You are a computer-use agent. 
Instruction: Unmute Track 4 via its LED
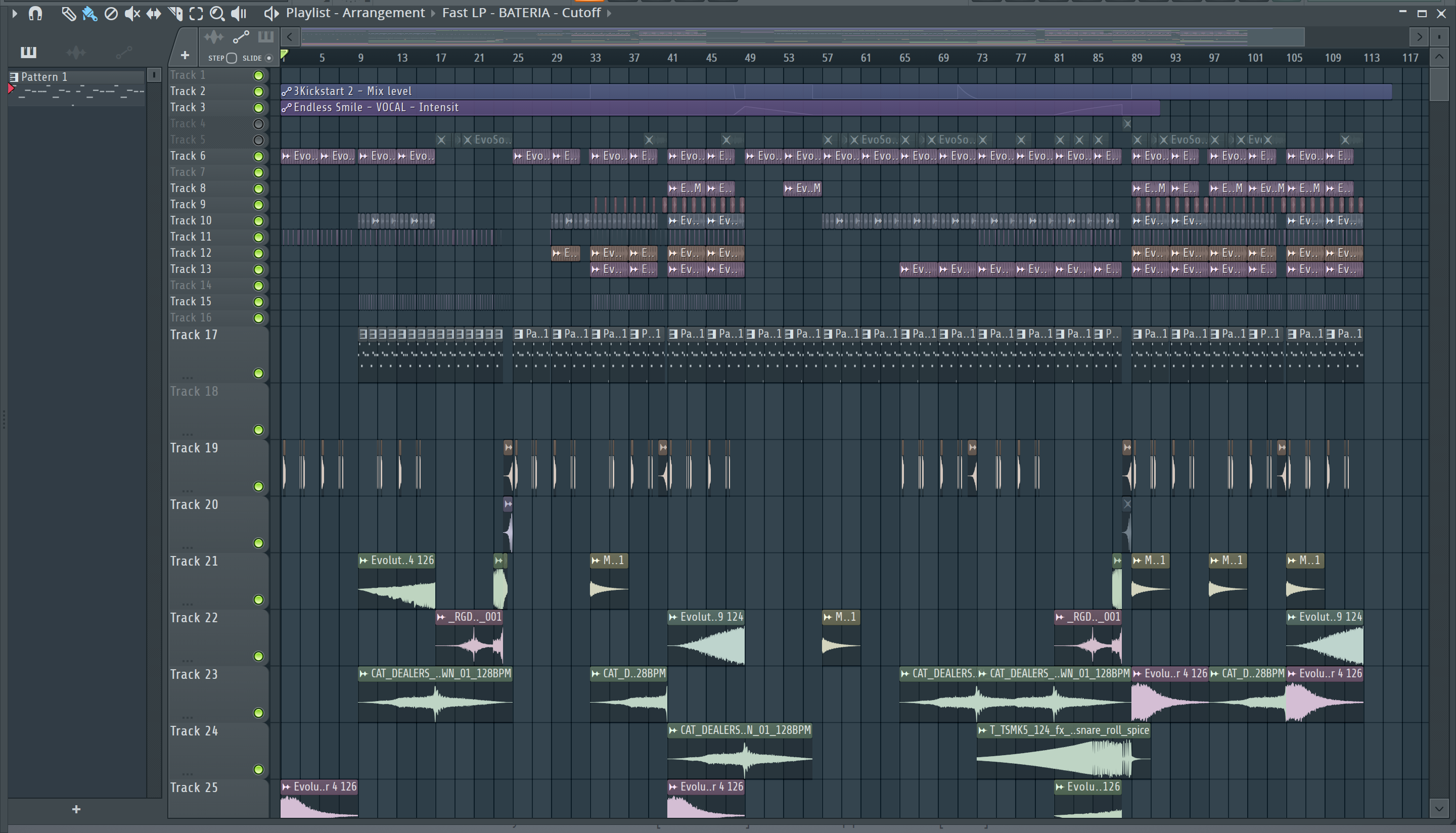click(x=258, y=123)
